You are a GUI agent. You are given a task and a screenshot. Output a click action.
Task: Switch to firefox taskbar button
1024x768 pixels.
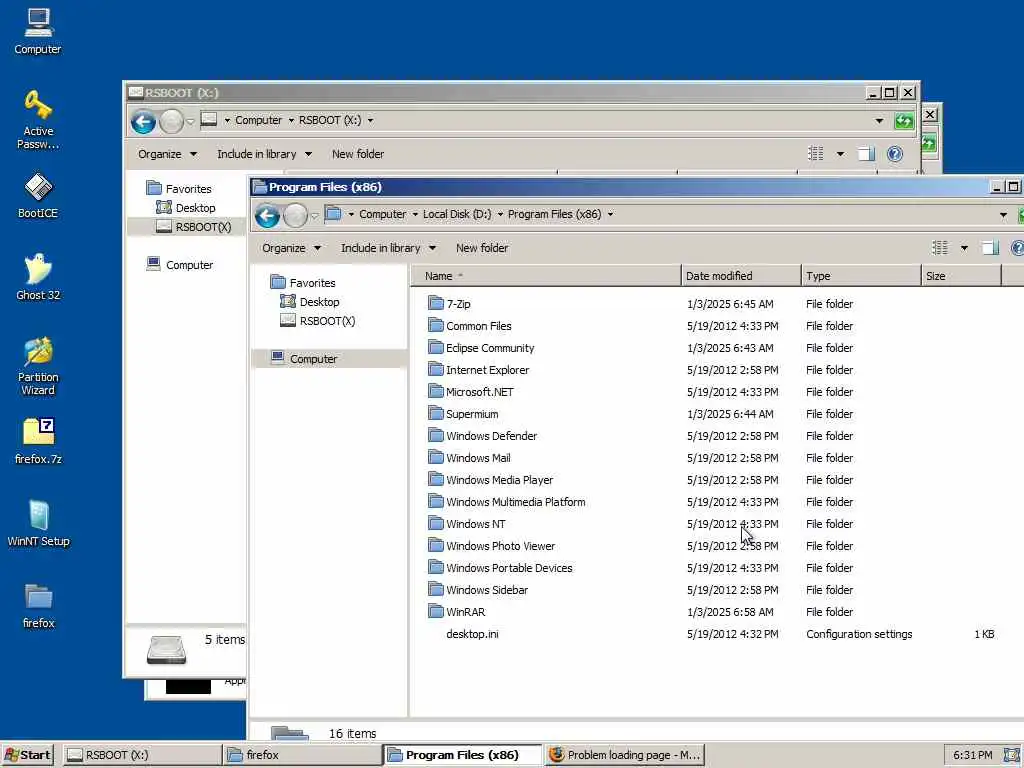302,755
